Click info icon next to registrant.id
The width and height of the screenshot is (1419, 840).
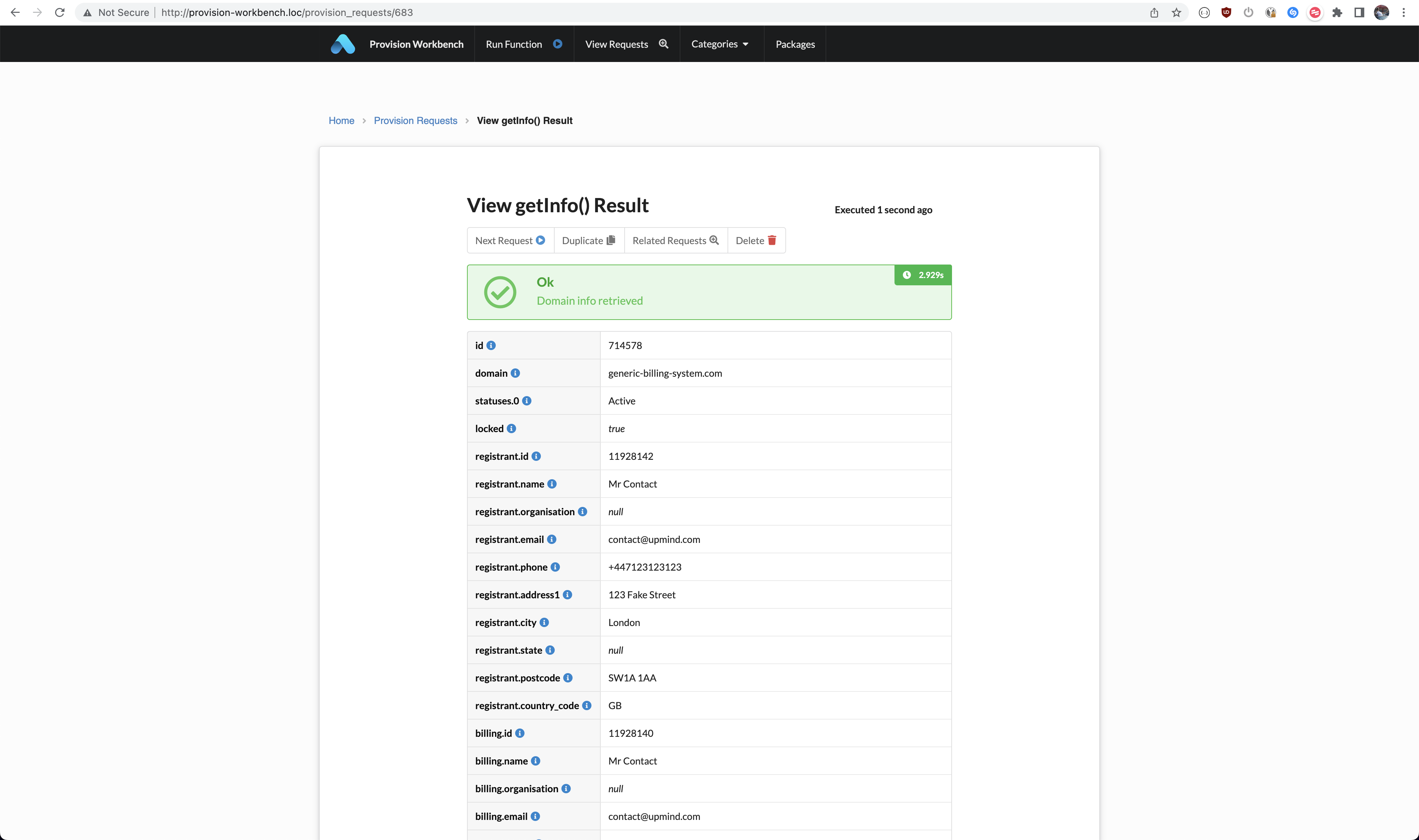pos(536,456)
